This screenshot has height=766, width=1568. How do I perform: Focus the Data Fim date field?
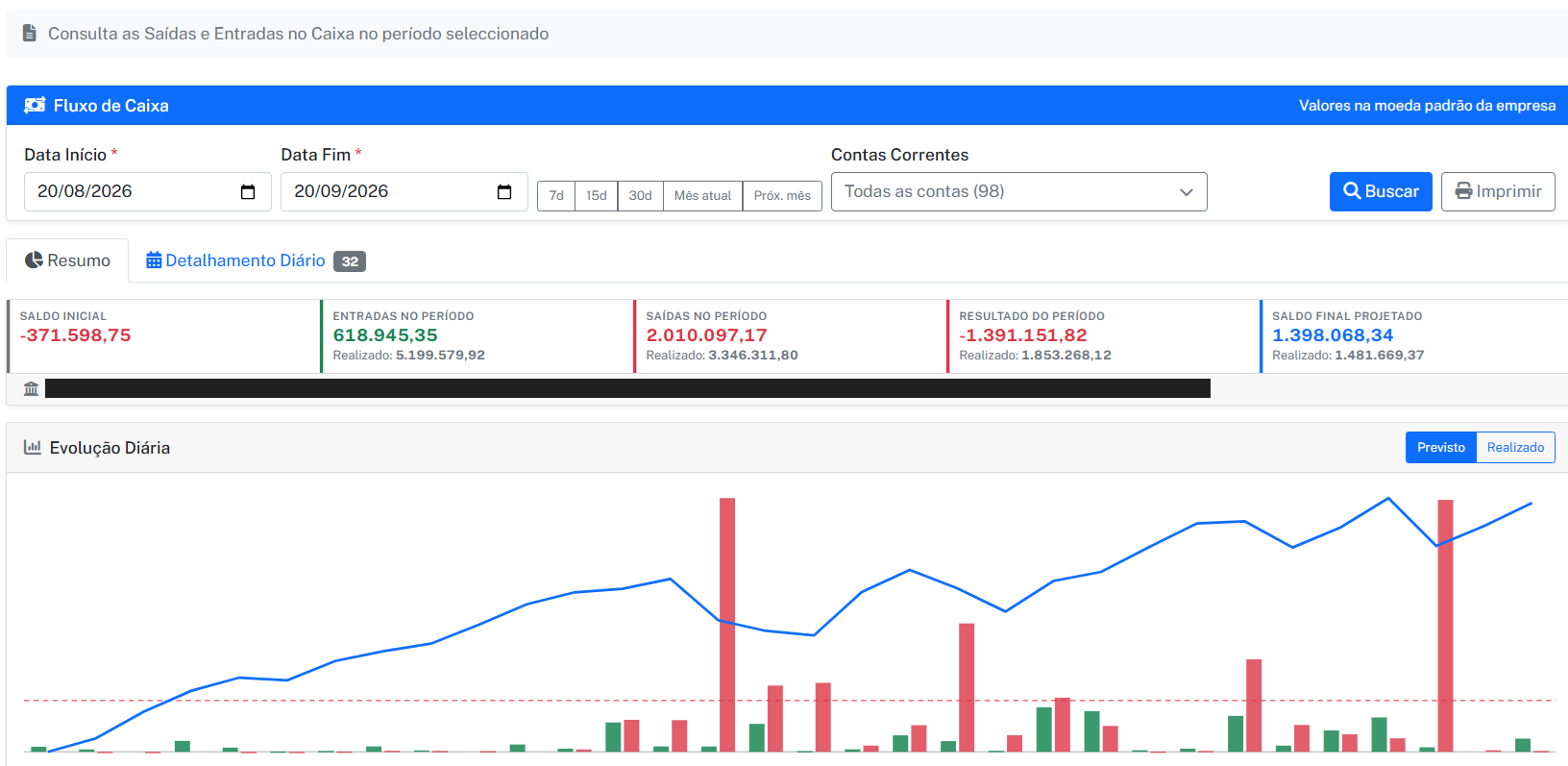(x=404, y=192)
